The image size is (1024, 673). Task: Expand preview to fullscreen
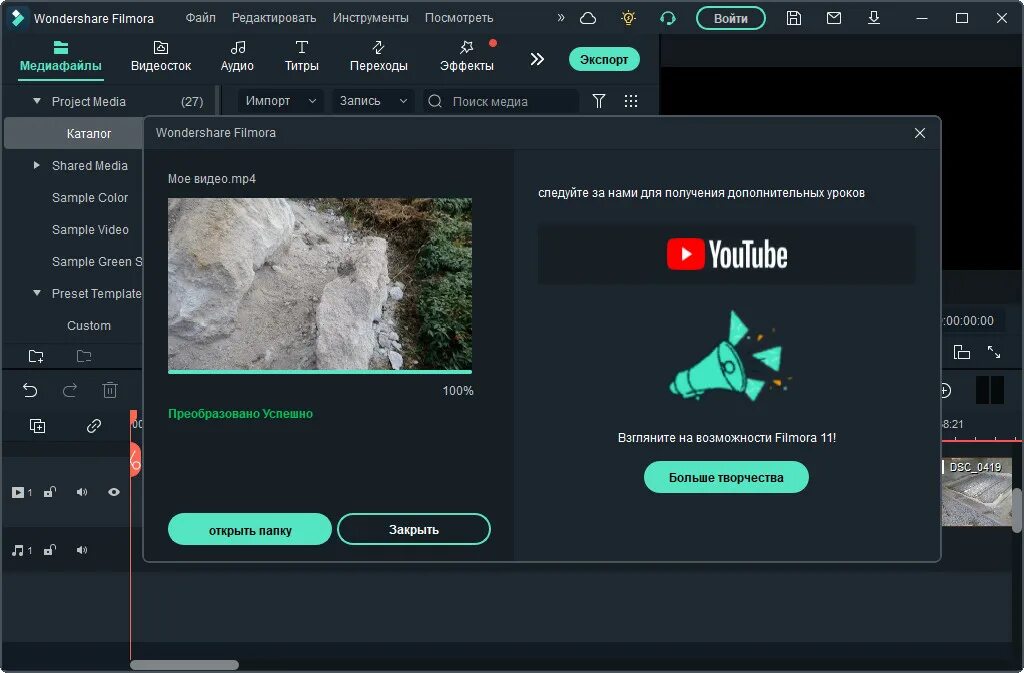coord(995,352)
